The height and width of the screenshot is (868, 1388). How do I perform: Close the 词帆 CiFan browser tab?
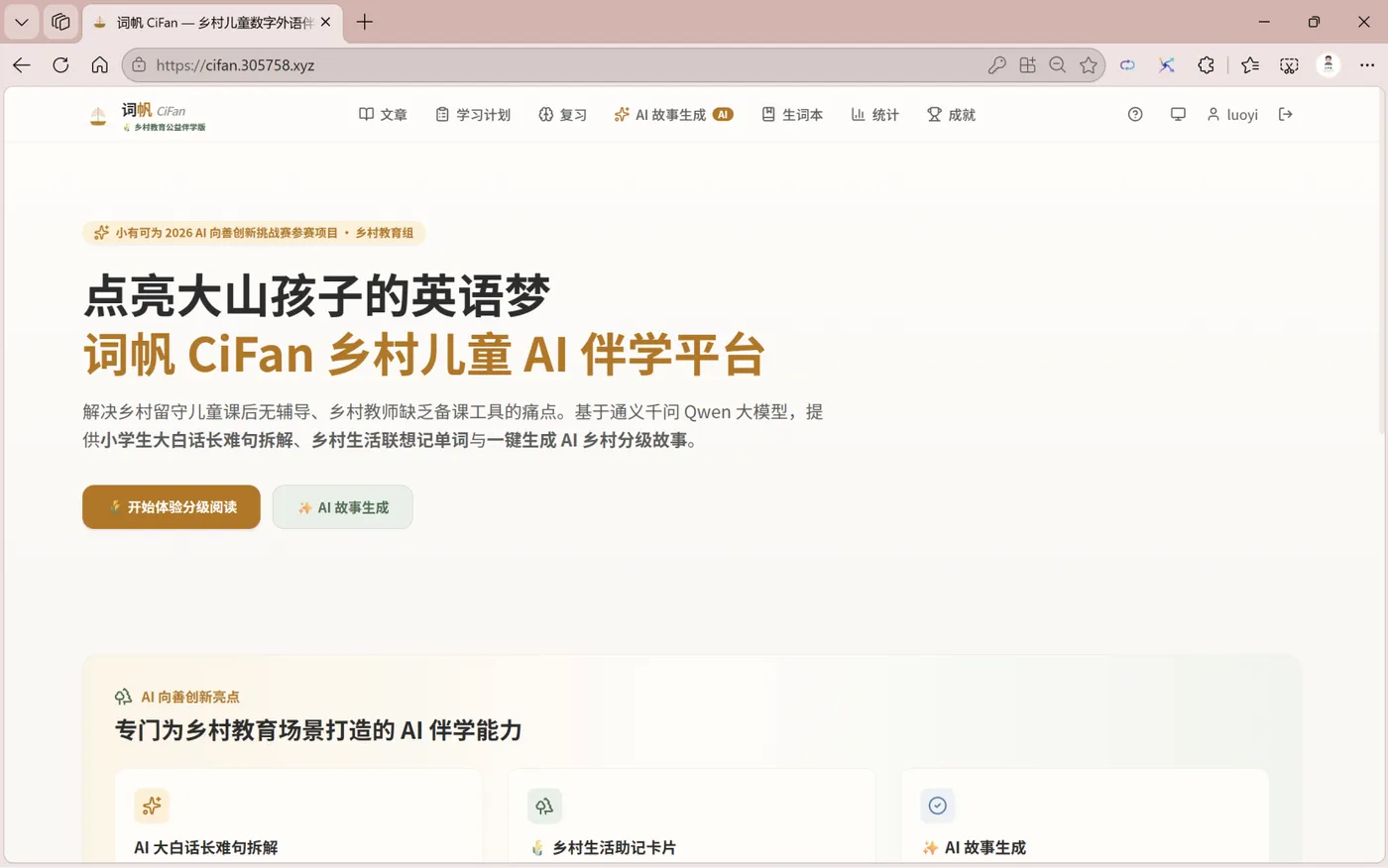325,22
